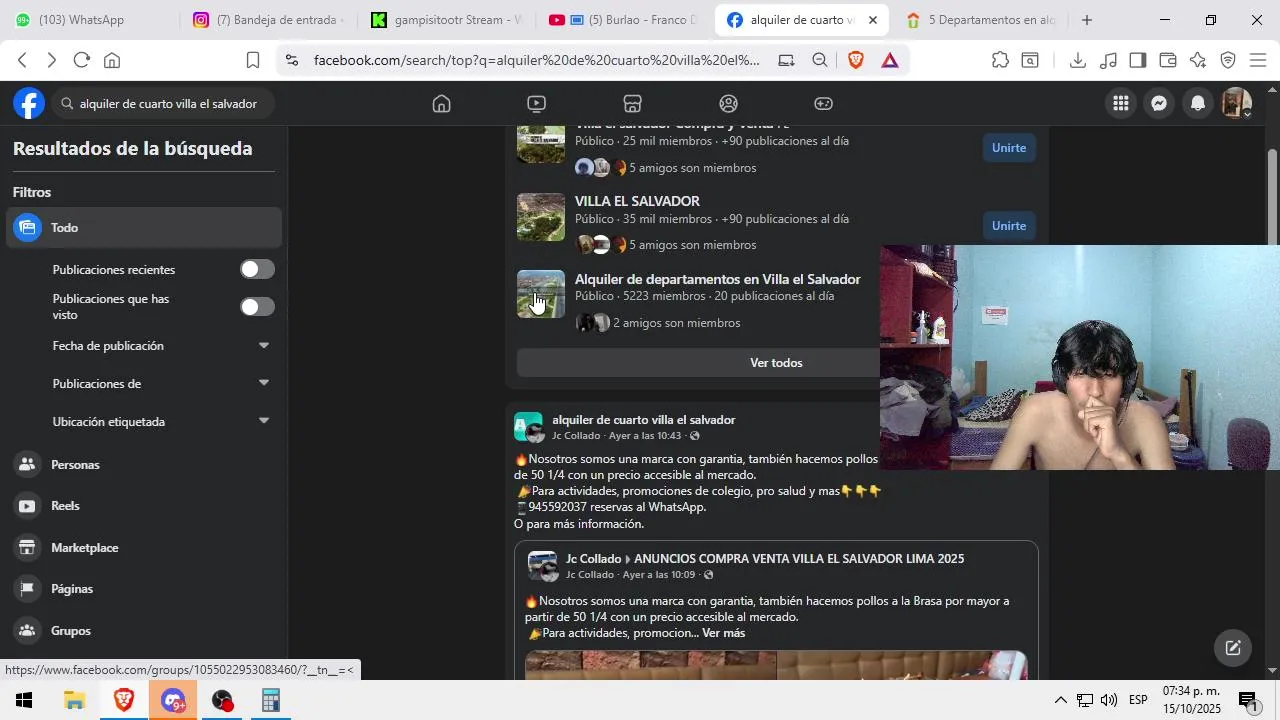This screenshot has height=720, width=1280.
Task: Open Alquiler de departamentos en Villa el Salvador
Action: click(717, 279)
